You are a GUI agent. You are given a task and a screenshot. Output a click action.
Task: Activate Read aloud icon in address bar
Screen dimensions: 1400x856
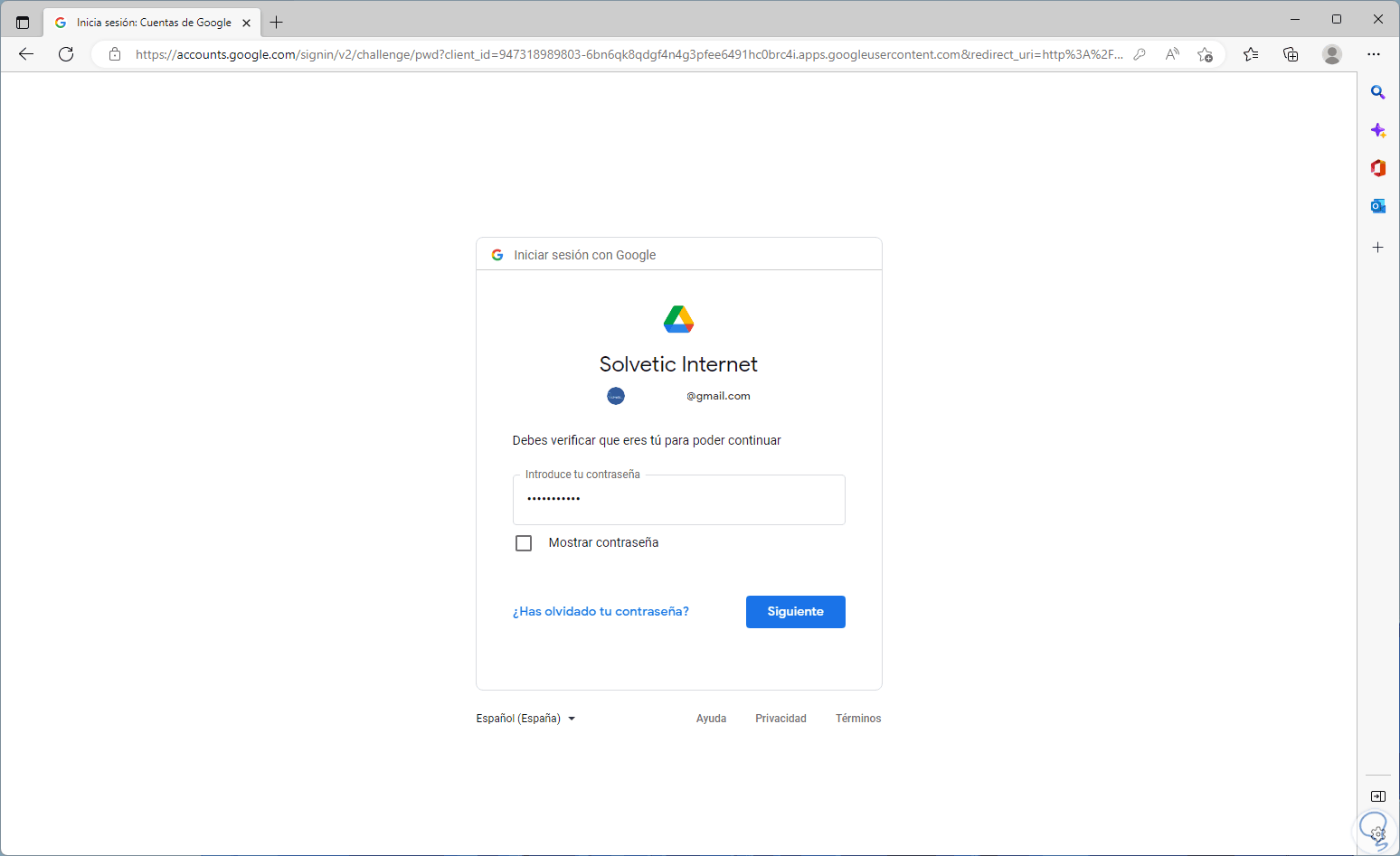(1172, 54)
